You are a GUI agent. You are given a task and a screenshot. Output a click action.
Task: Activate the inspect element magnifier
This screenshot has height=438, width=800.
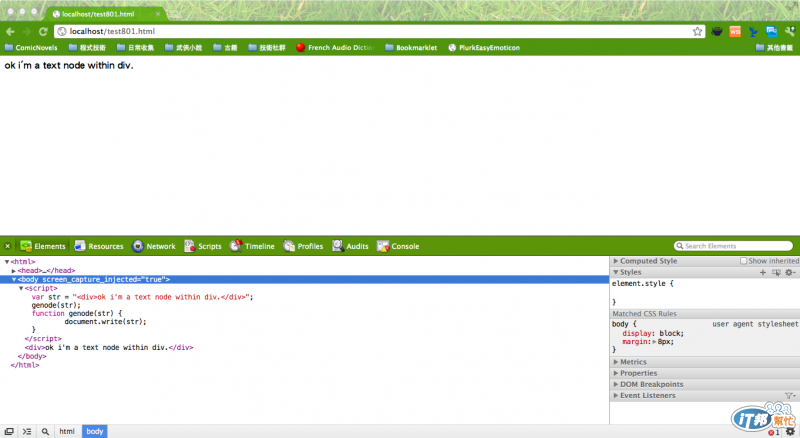point(45,432)
